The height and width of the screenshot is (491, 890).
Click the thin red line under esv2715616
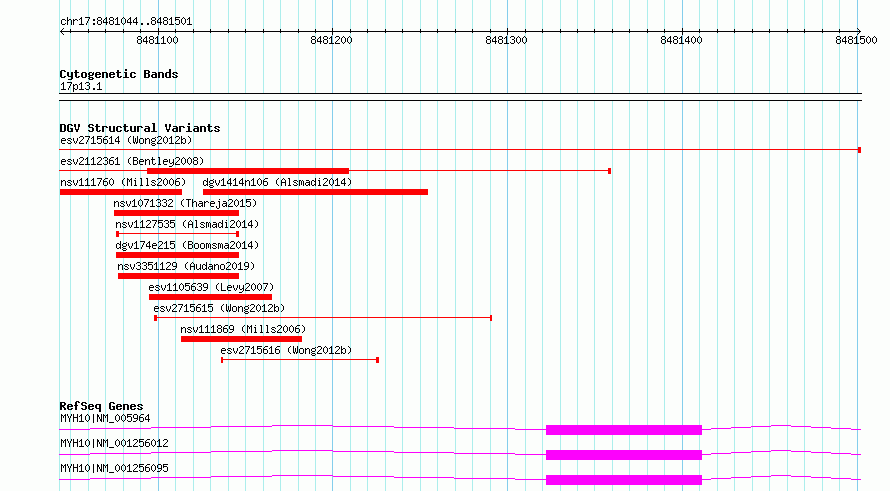pos(300,360)
